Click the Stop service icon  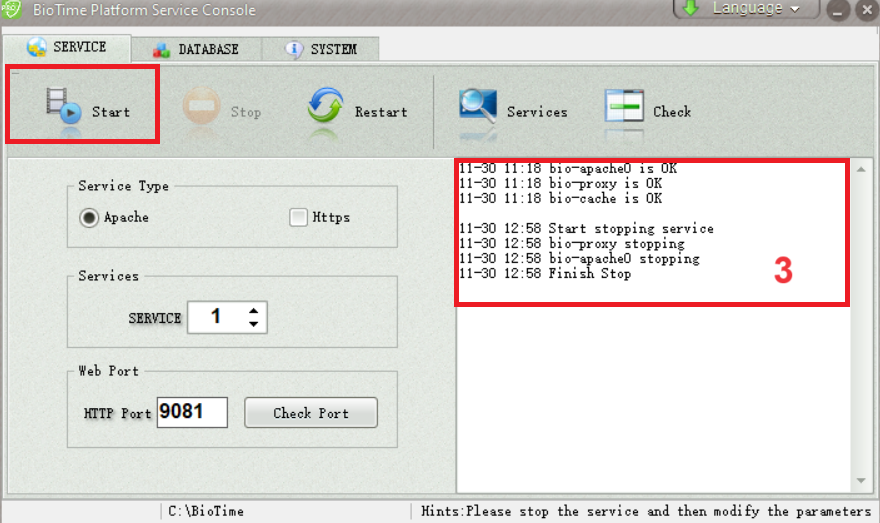coord(201,108)
